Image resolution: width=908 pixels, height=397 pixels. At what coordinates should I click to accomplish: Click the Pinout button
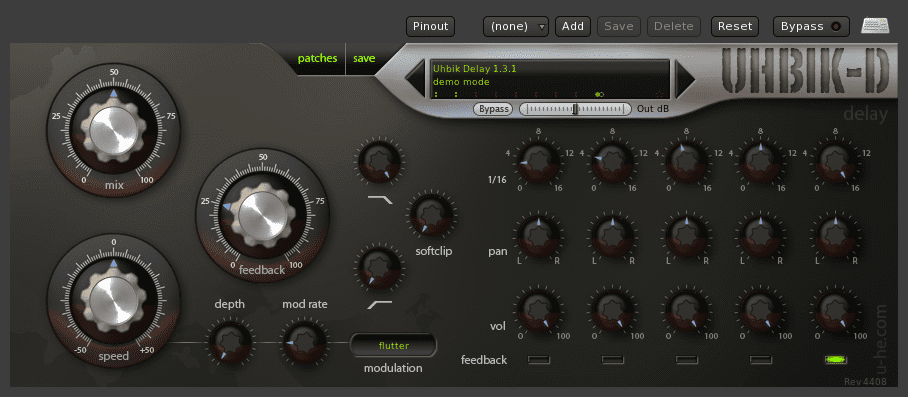point(430,26)
